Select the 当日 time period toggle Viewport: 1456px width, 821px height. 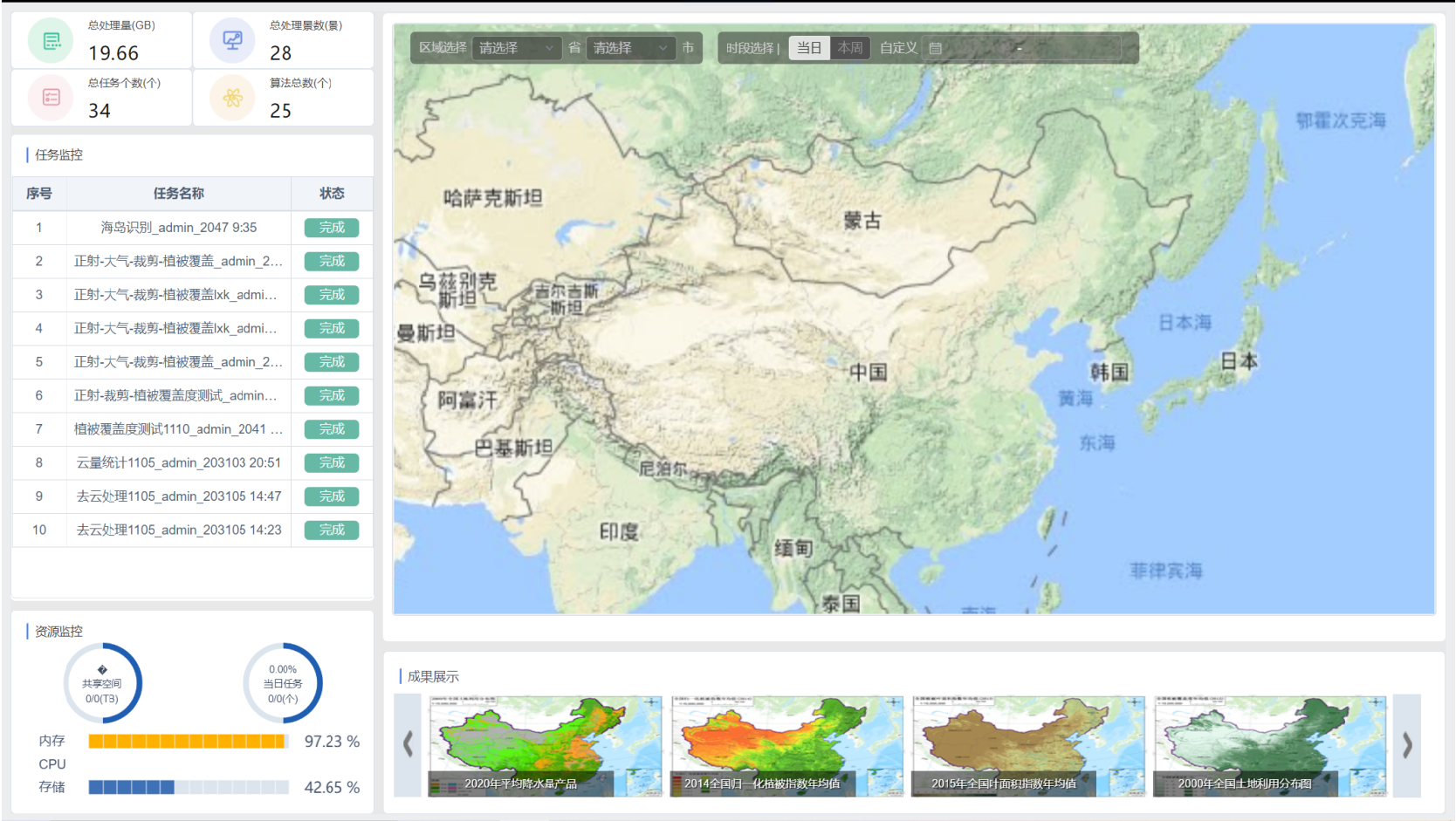point(809,48)
